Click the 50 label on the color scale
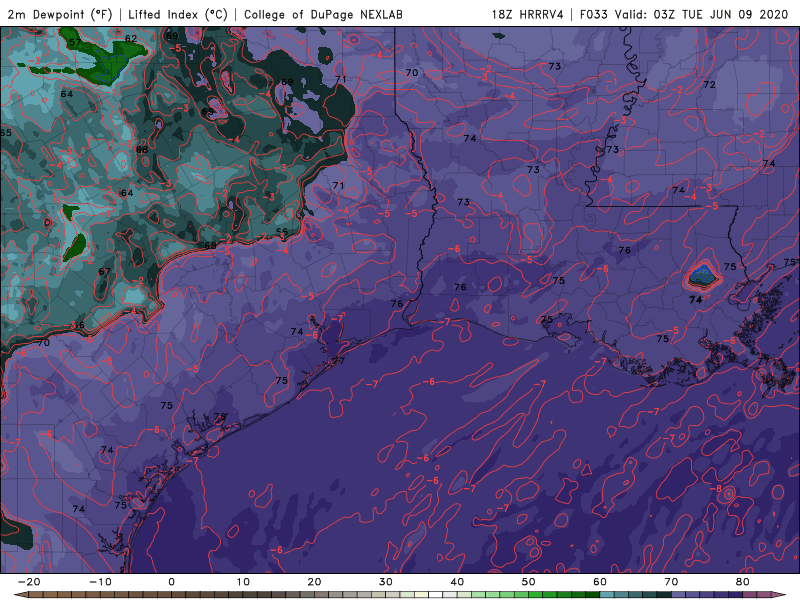This screenshot has width=800, height=600. pyautogui.click(x=529, y=582)
